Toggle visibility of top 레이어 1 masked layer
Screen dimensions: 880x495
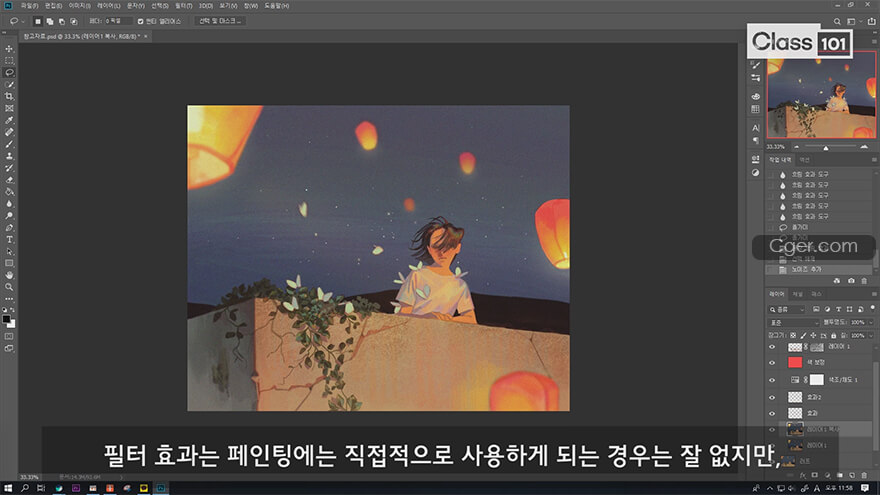[x=772, y=347]
